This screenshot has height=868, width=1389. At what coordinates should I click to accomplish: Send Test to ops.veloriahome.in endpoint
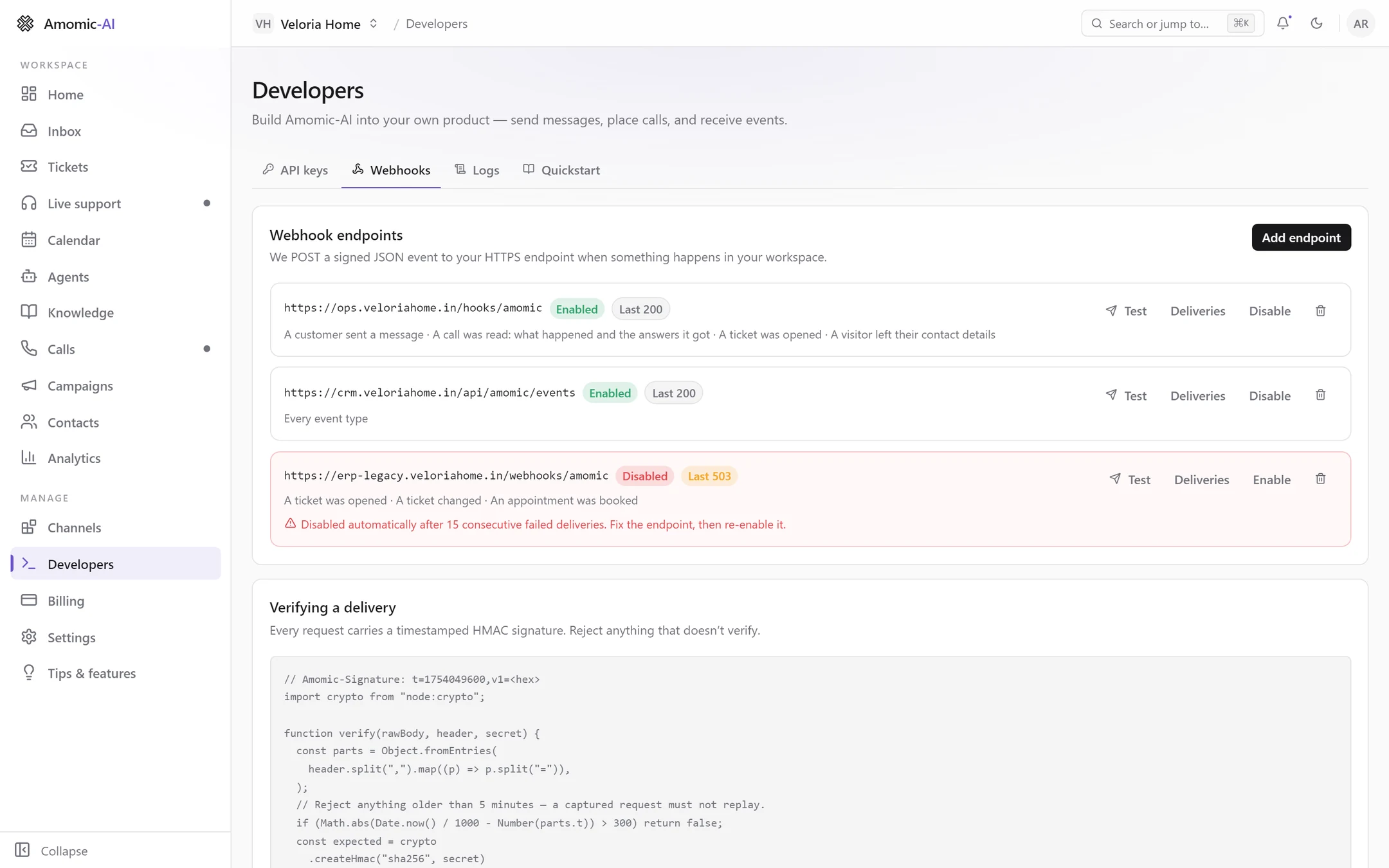pyautogui.click(x=1126, y=311)
